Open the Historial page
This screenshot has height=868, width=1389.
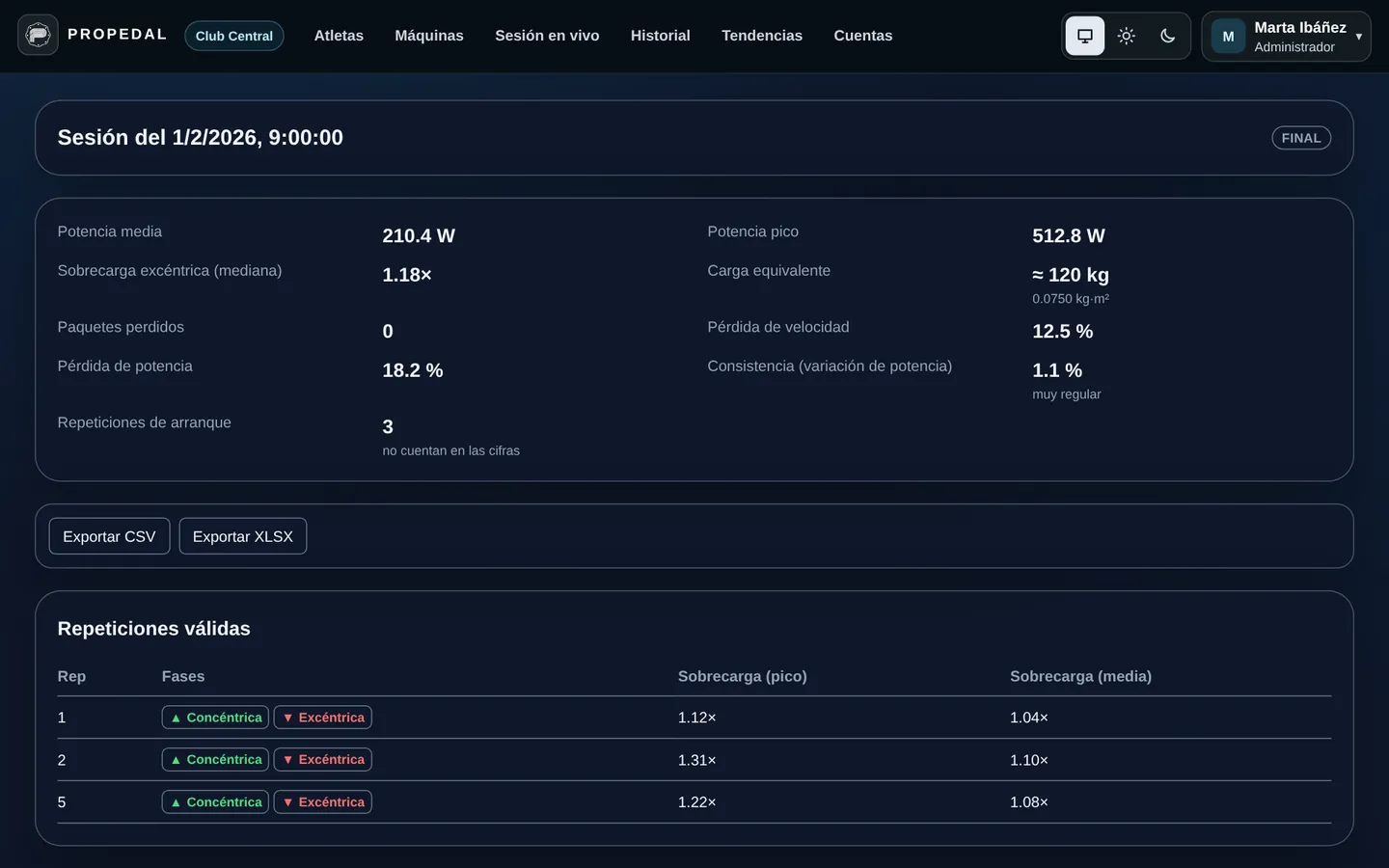coord(661,36)
